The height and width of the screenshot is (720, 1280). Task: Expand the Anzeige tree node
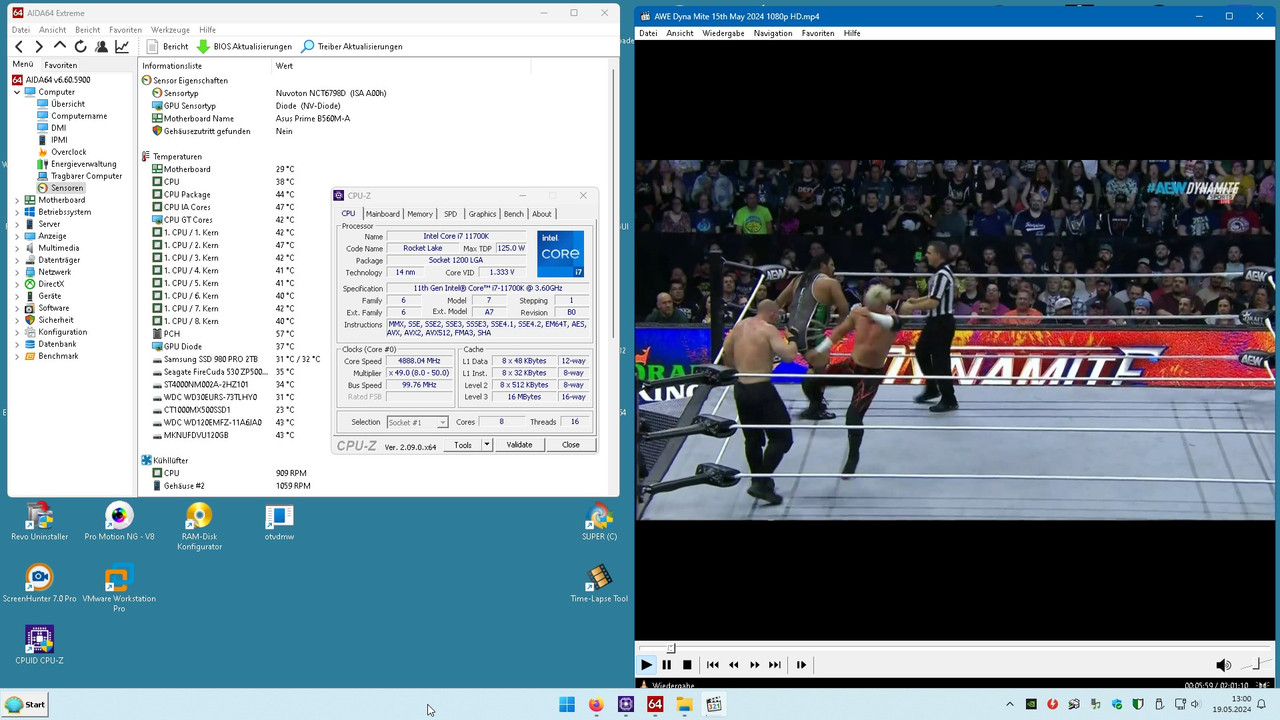17,236
